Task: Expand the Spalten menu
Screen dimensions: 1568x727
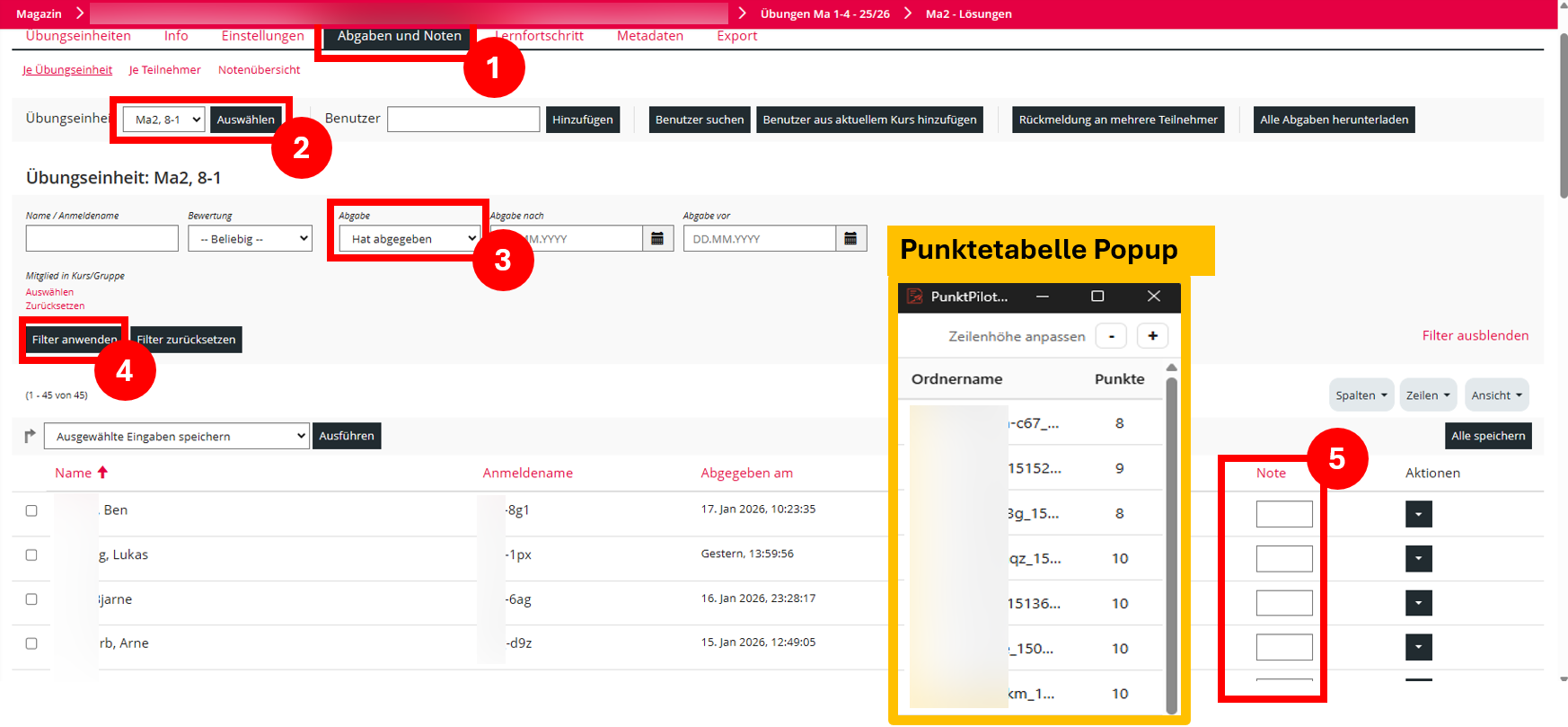Action: pos(1361,395)
